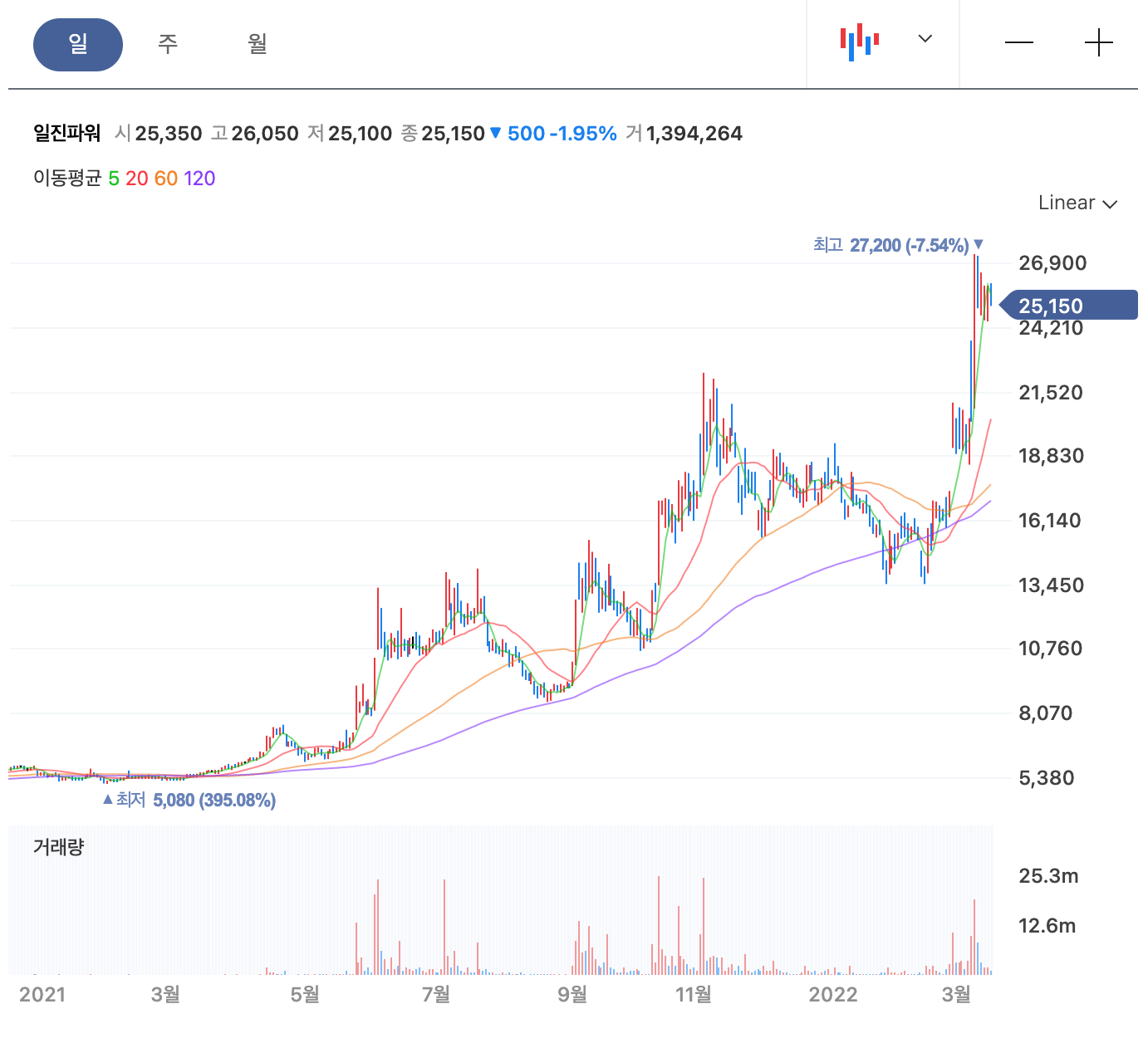
Task: Click the 최고 27,200 high marker
Action: (898, 245)
